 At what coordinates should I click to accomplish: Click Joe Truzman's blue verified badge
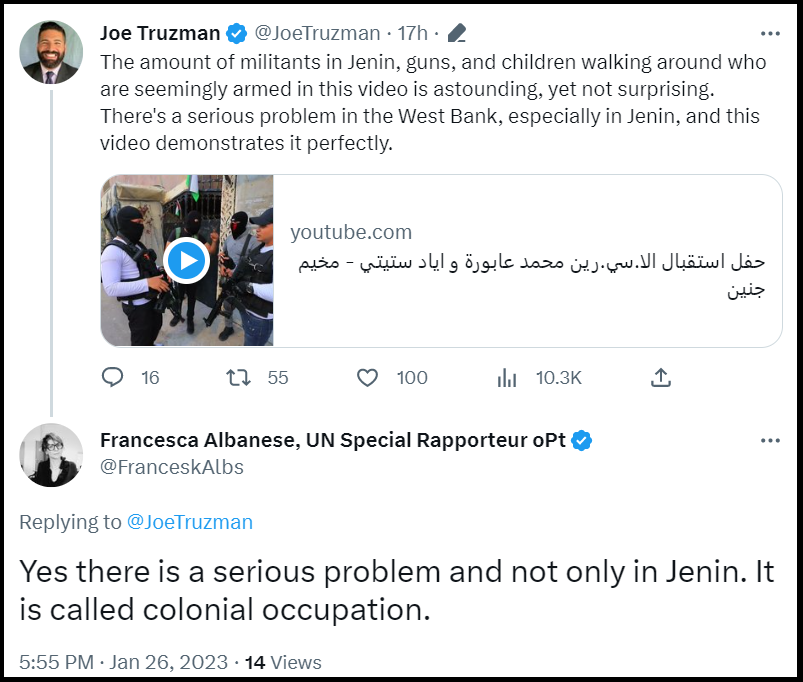pos(237,33)
